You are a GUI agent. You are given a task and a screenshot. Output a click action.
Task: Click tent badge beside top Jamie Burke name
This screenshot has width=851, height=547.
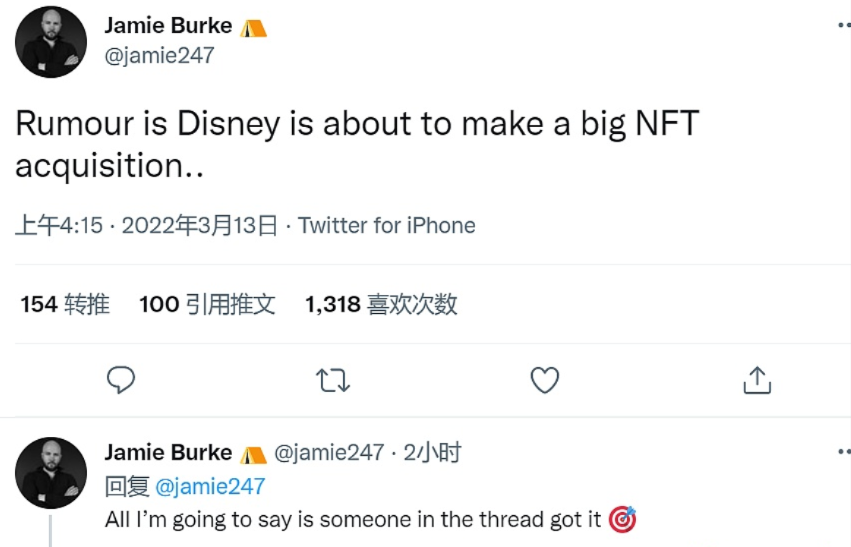click(x=253, y=27)
